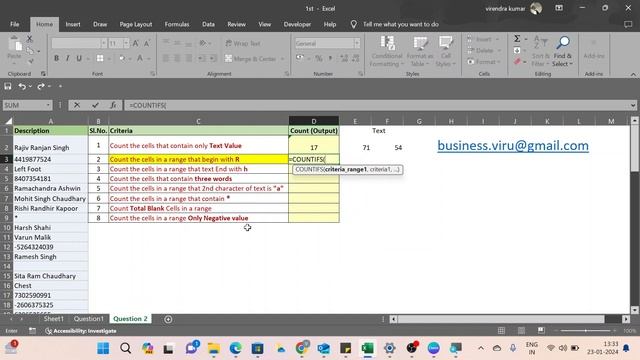Switch to the Insert ribbon tab
The image size is (640, 360).
[73, 24]
